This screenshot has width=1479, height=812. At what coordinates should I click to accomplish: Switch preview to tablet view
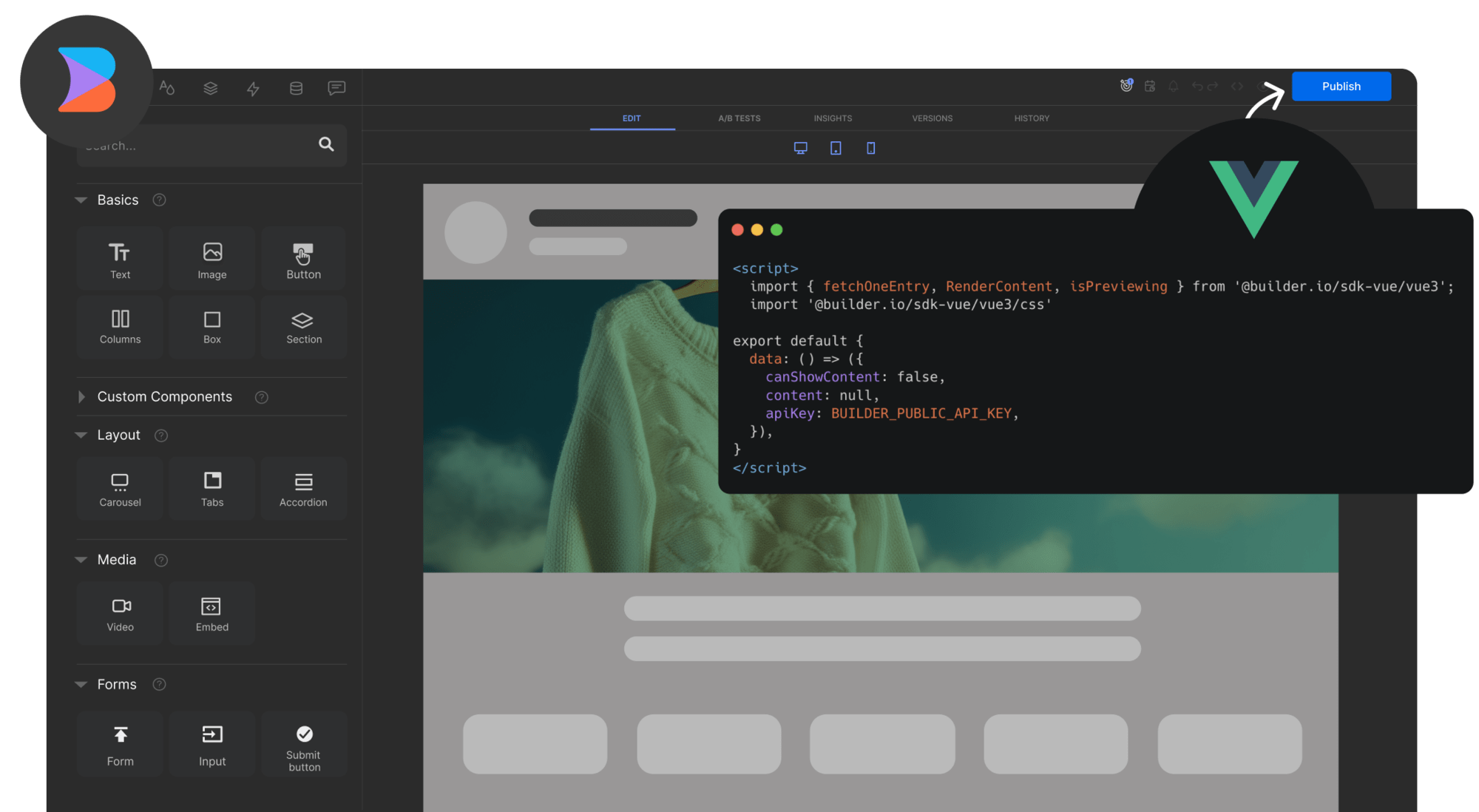[x=836, y=147]
